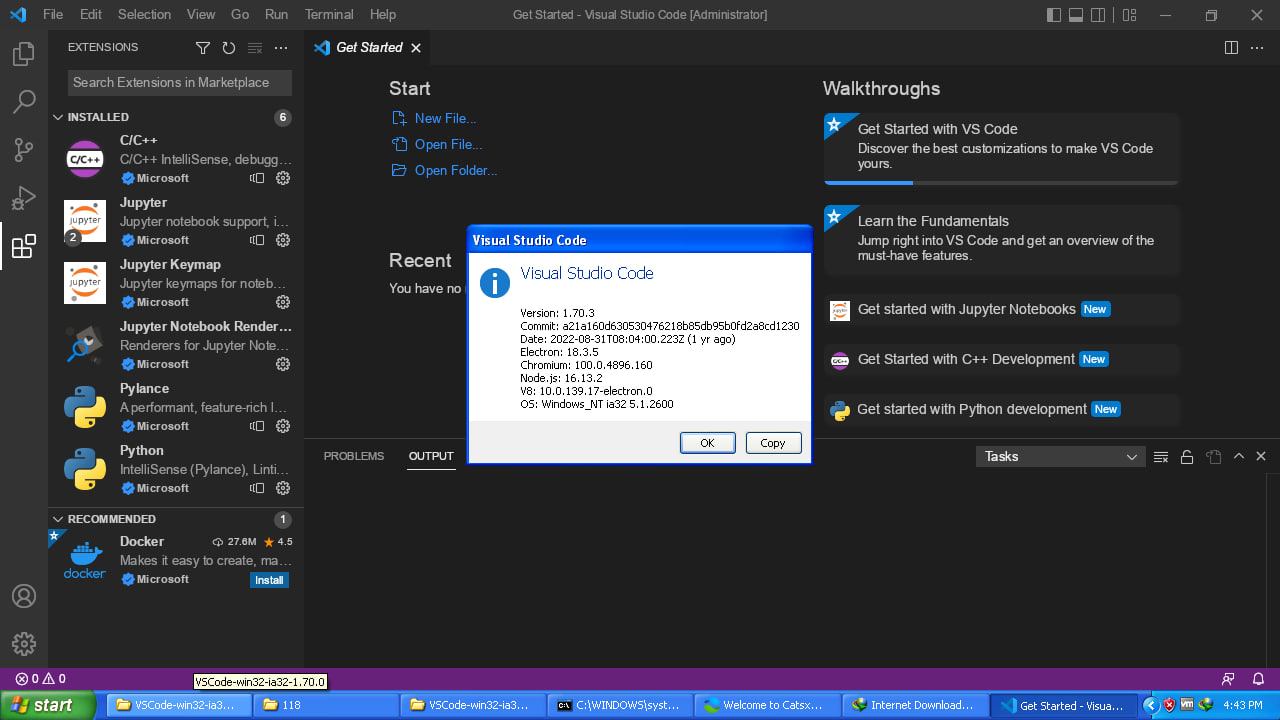The width and height of the screenshot is (1280, 720).
Task: Open manage gear for Pylance extension
Action: click(283, 426)
